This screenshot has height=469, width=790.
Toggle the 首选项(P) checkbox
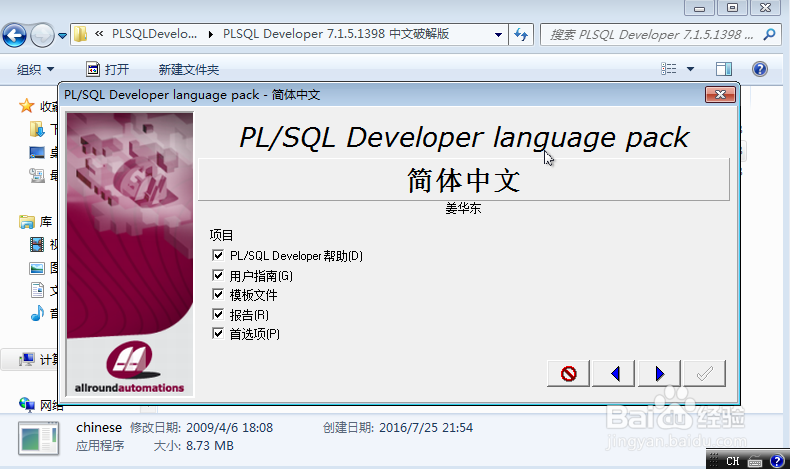pyautogui.click(x=218, y=333)
